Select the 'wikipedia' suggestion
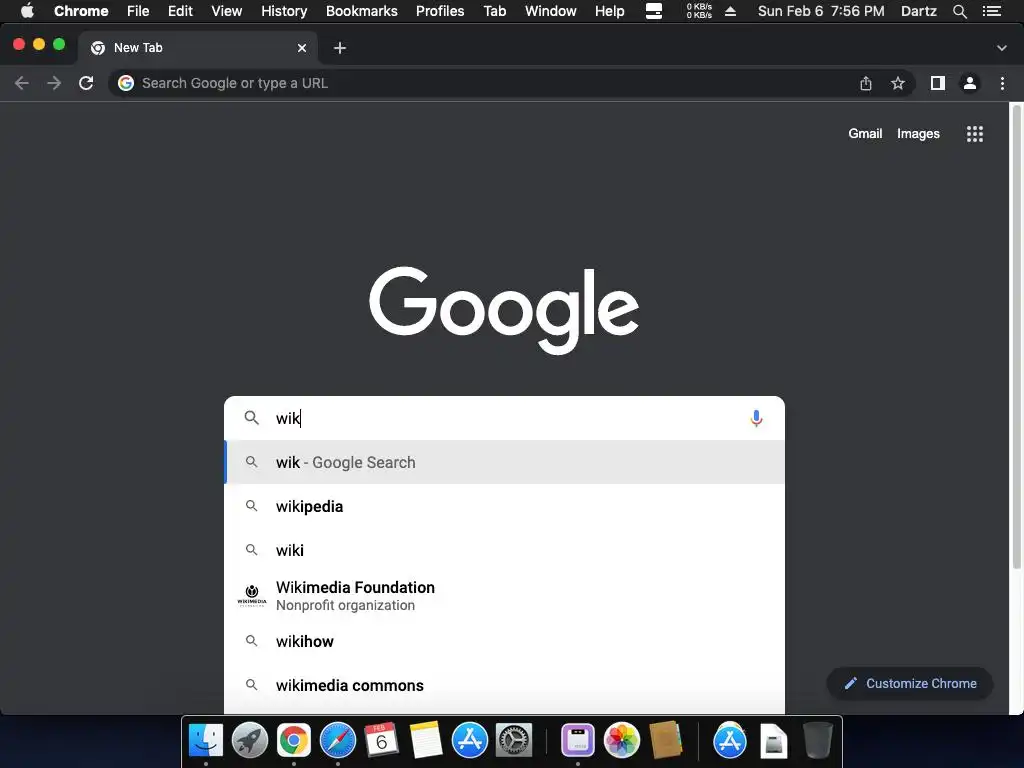 (x=504, y=506)
